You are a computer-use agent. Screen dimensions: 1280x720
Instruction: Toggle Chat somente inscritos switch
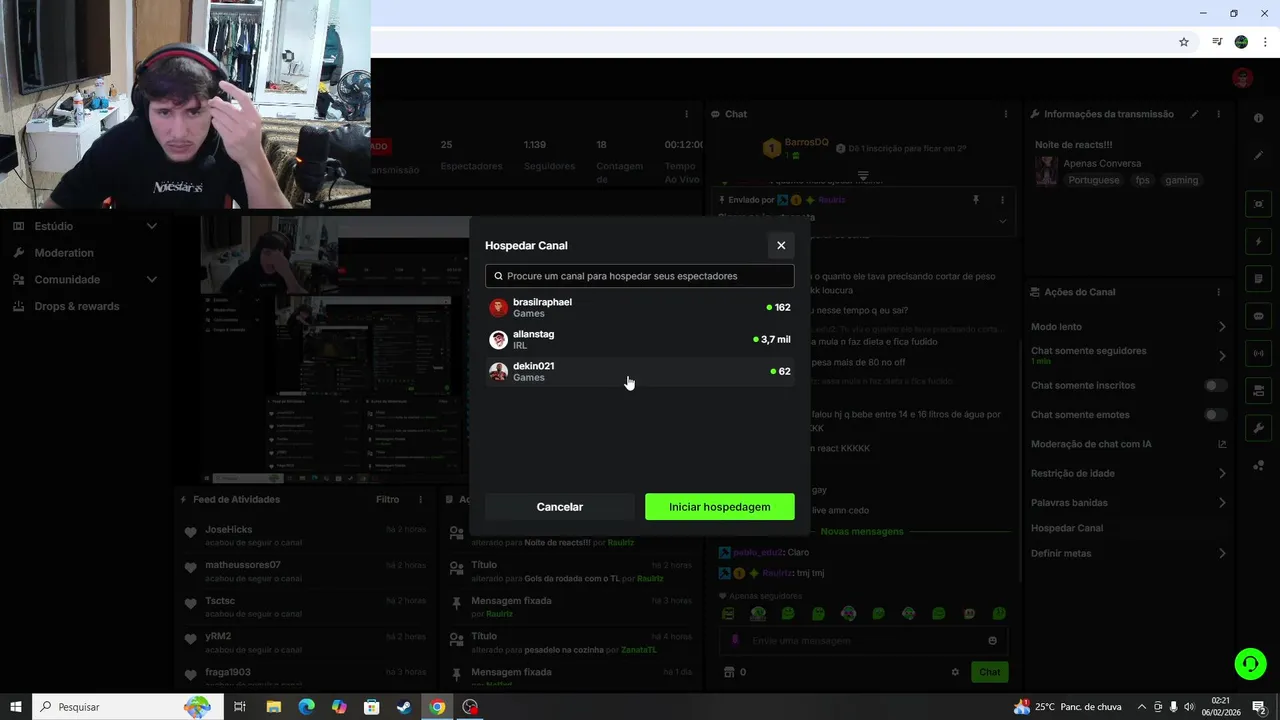(1215, 385)
